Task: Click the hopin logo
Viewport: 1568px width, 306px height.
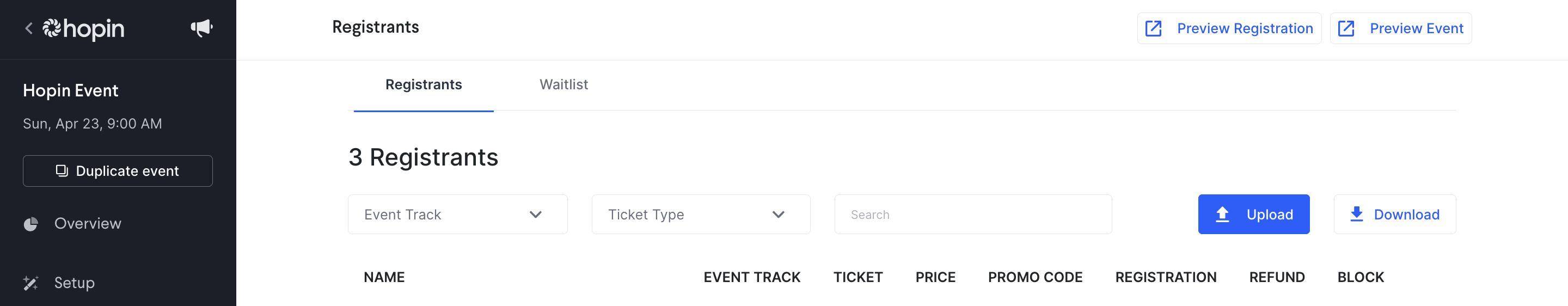Action: pos(83,29)
